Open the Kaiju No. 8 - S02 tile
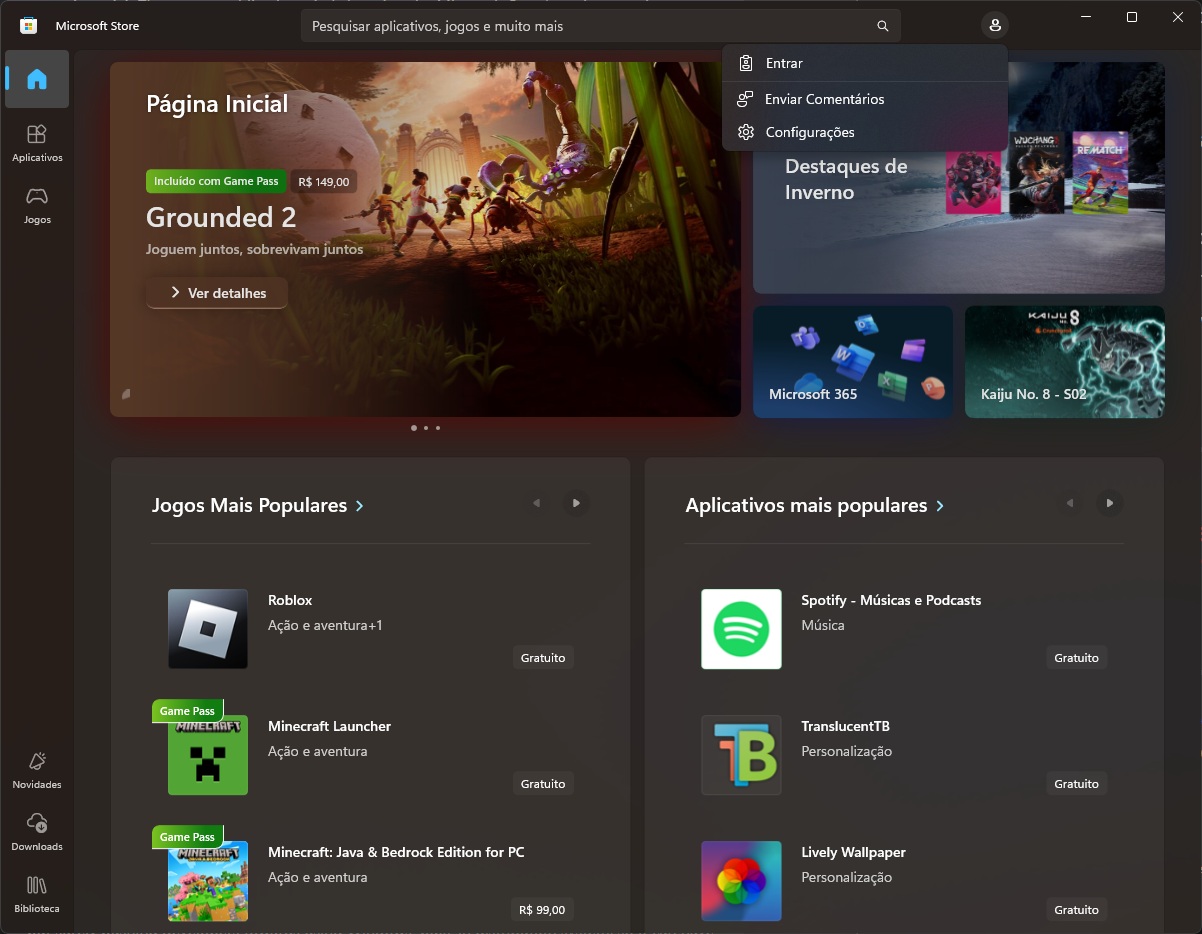 (1065, 361)
